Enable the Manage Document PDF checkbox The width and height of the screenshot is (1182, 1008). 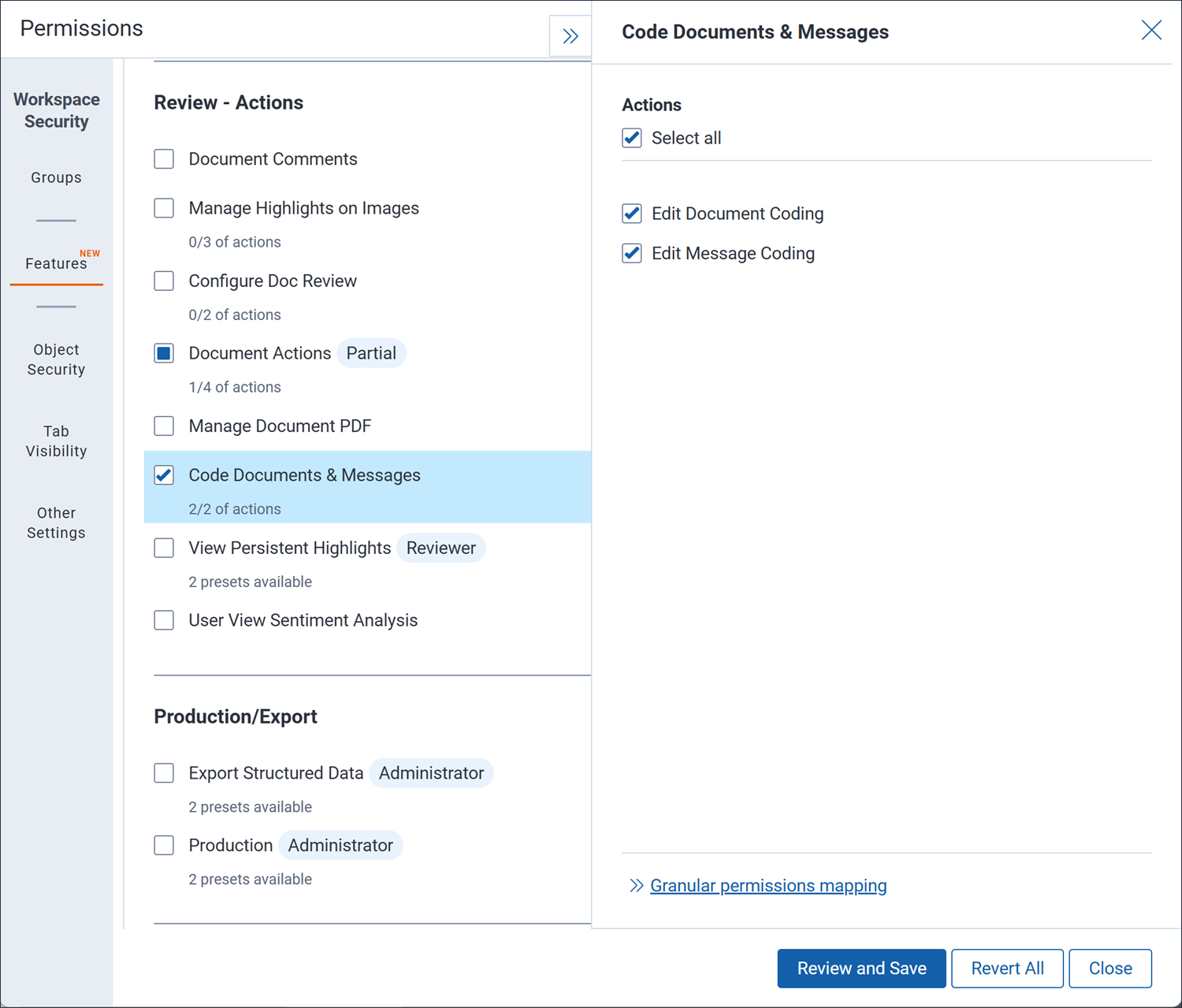tap(164, 426)
